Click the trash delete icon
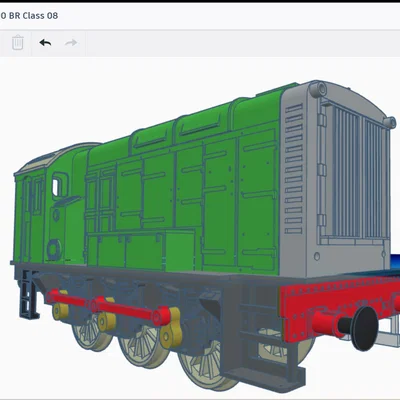Viewport: 400px width, 400px height. click(x=18, y=43)
